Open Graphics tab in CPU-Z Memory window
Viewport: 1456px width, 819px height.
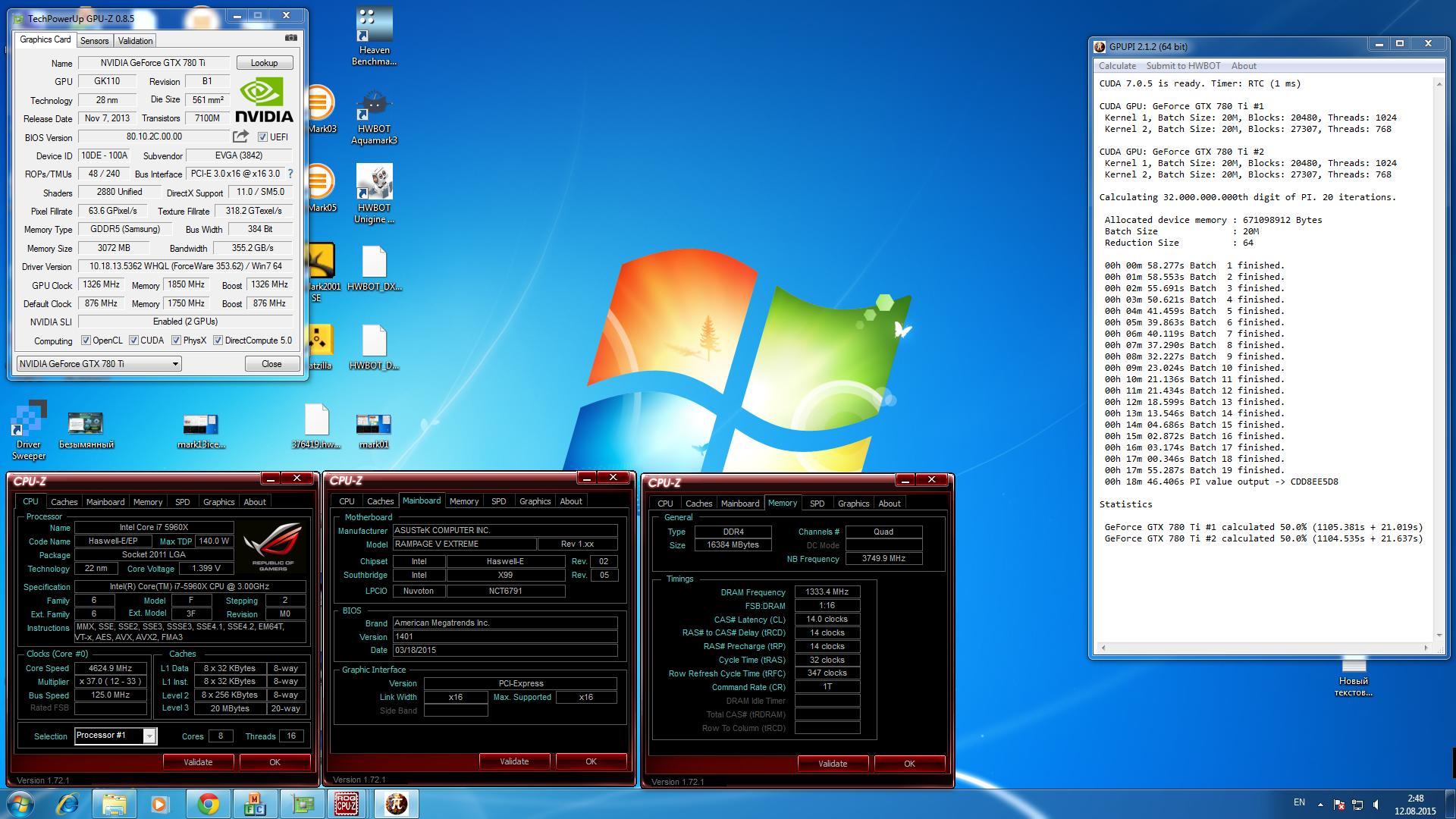tap(853, 504)
